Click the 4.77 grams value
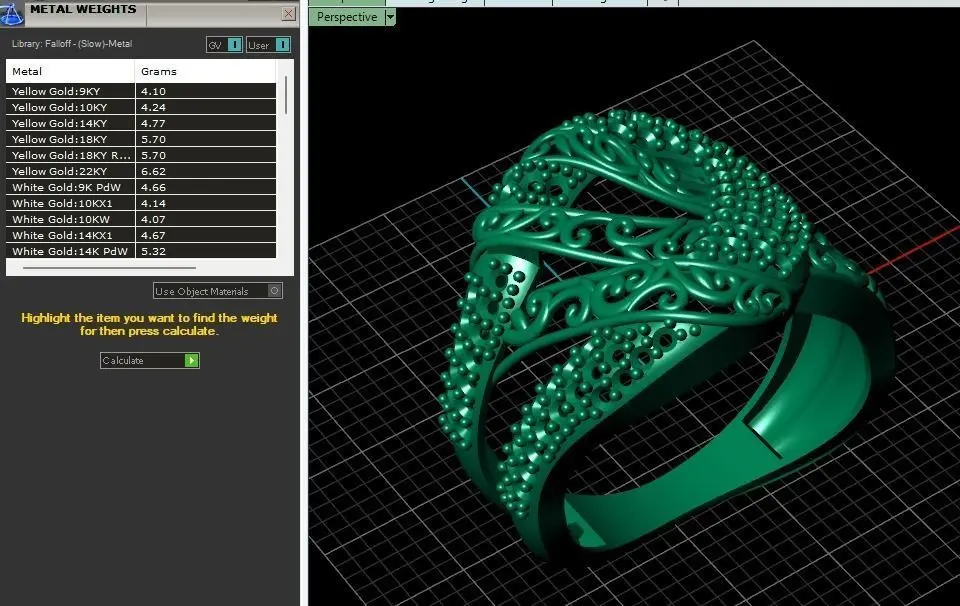Screen dimensions: 960x606 [x=153, y=123]
